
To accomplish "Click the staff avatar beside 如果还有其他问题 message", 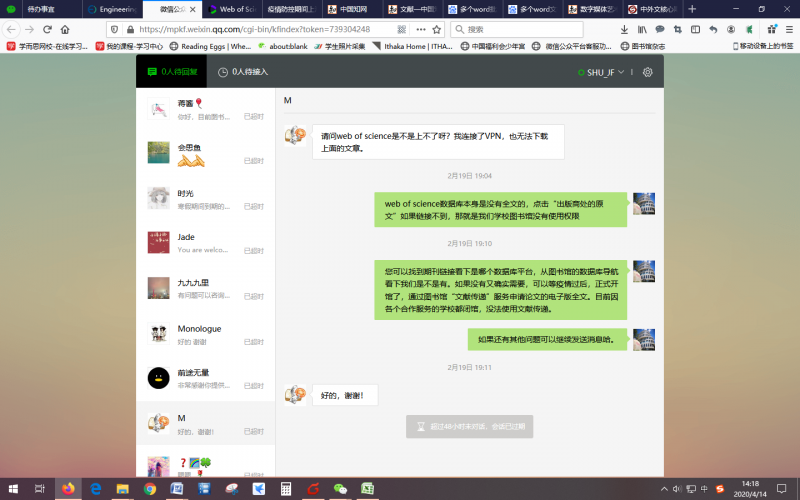I will [644, 340].
